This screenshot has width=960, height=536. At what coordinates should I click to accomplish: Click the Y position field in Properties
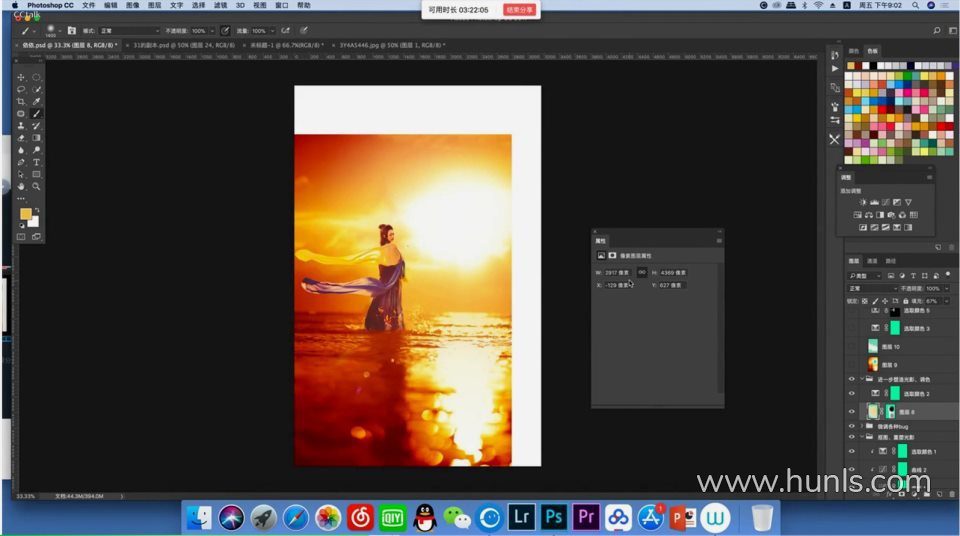[672, 285]
